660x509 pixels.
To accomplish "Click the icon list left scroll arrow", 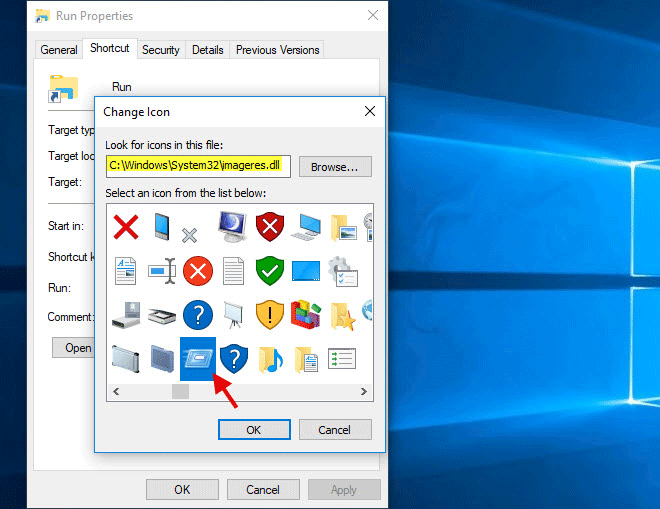I will [116, 392].
